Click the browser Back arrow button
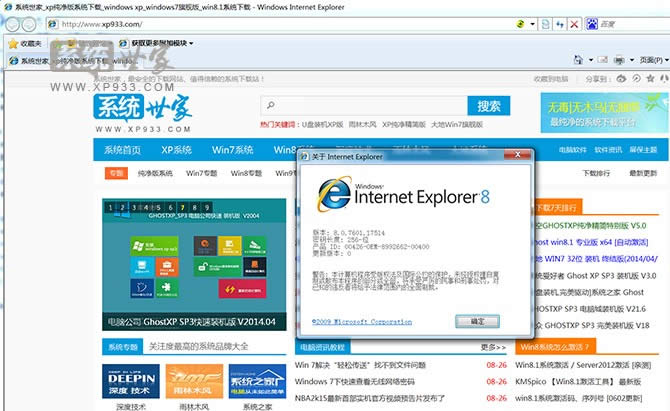670x411 pixels. click(x=12, y=24)
